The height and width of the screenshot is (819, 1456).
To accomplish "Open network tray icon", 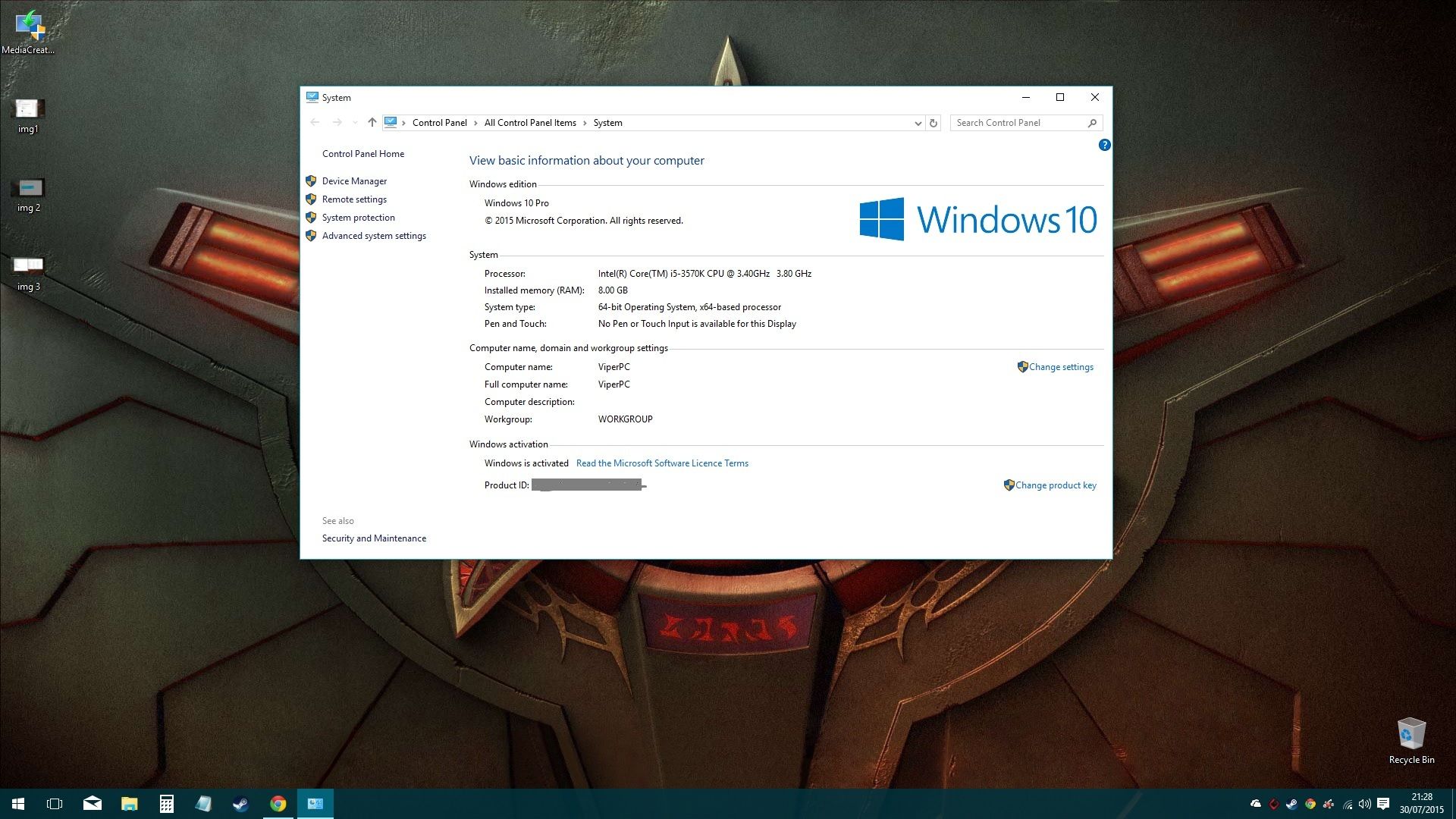I will [1348, 804].
